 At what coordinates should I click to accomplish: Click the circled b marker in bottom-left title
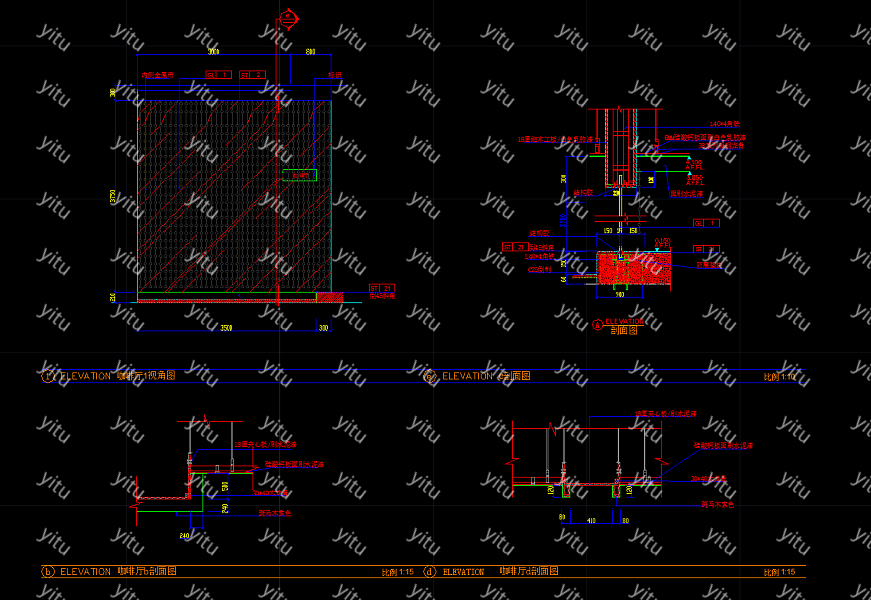(47, 572)
